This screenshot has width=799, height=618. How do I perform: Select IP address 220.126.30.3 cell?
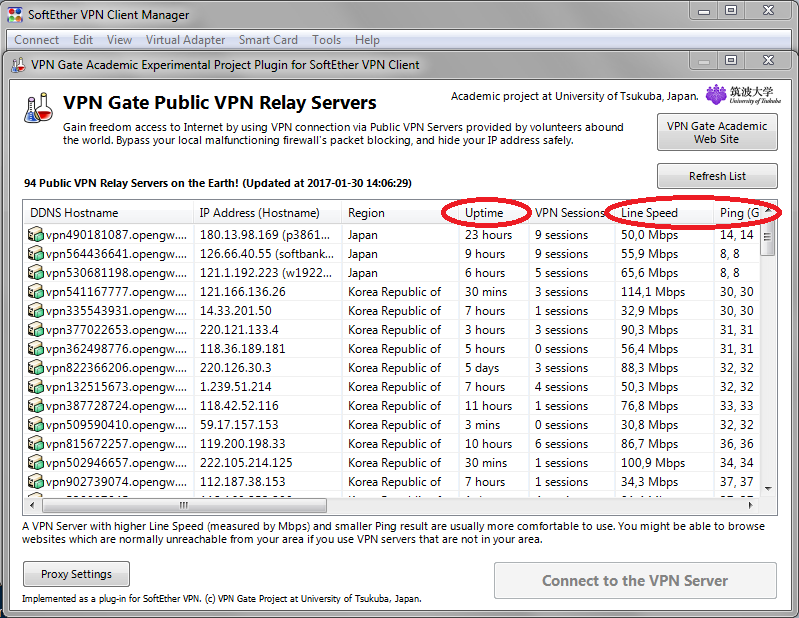point(267,368)
